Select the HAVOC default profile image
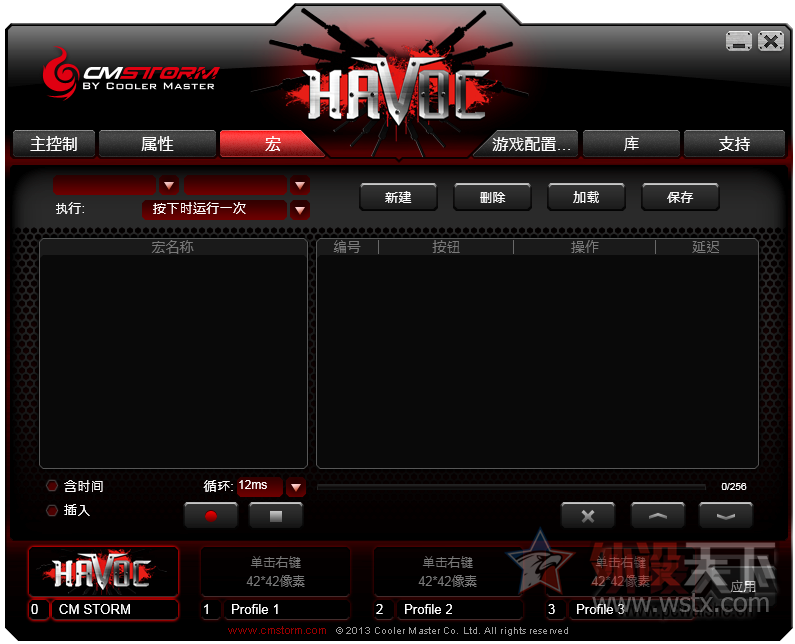 pyautogui.click(x=103, y=571)
